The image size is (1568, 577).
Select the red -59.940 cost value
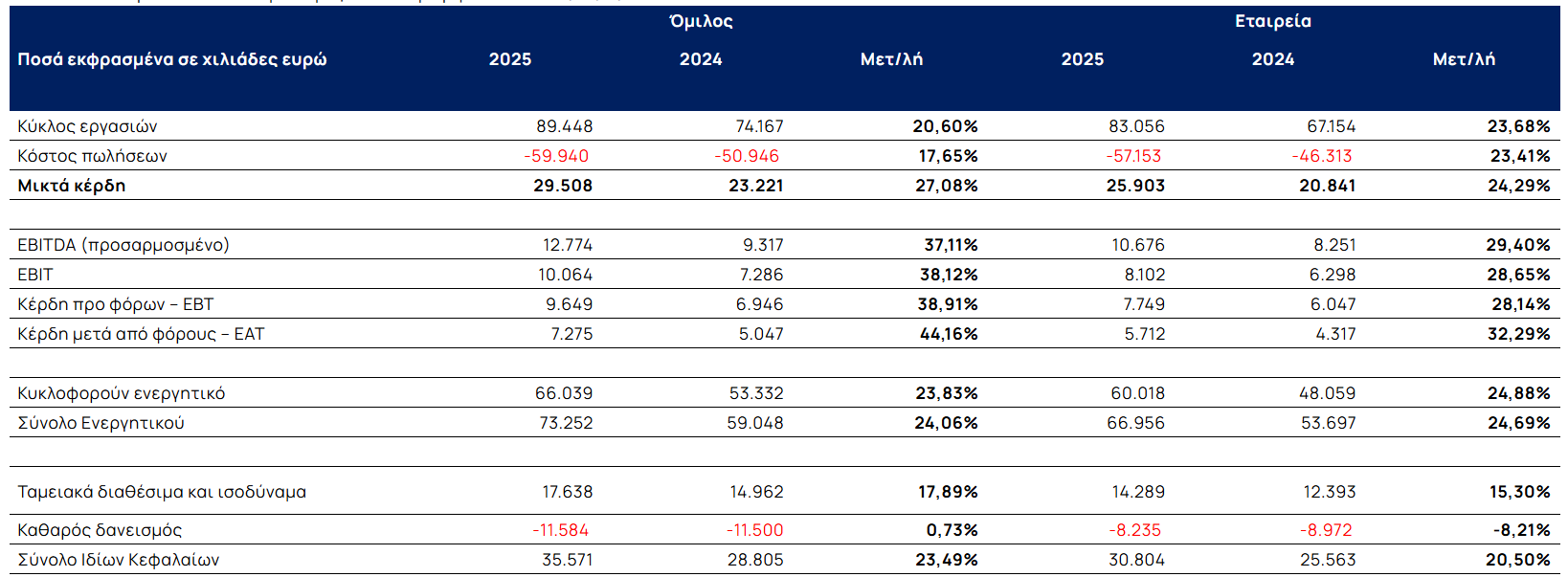click(x=556, y=156)
